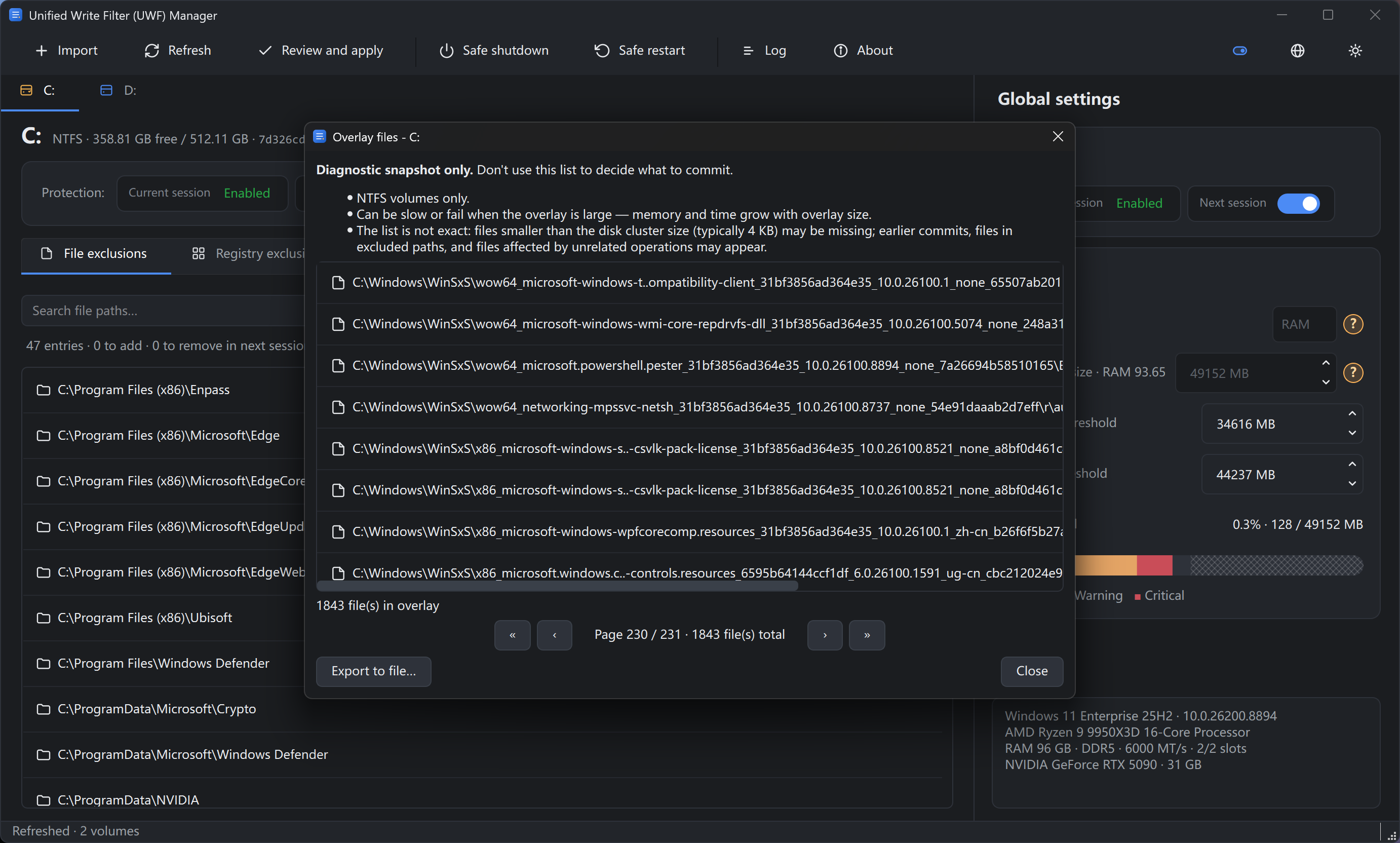Click the C: drive tab icon

[26, 90]
